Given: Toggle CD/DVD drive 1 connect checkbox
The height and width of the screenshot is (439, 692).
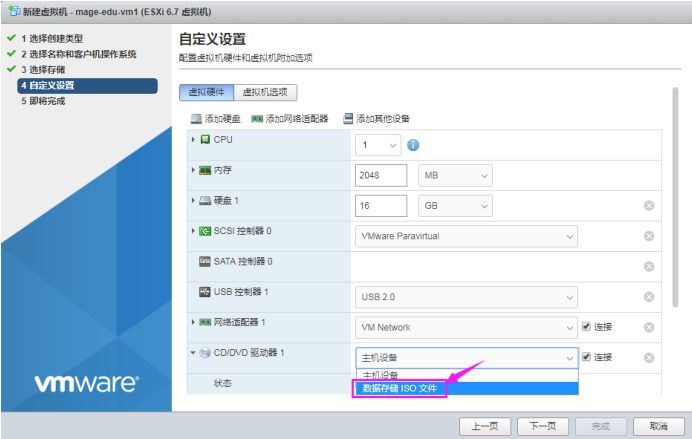Looking at the screenshot, I should coord(586,356).
